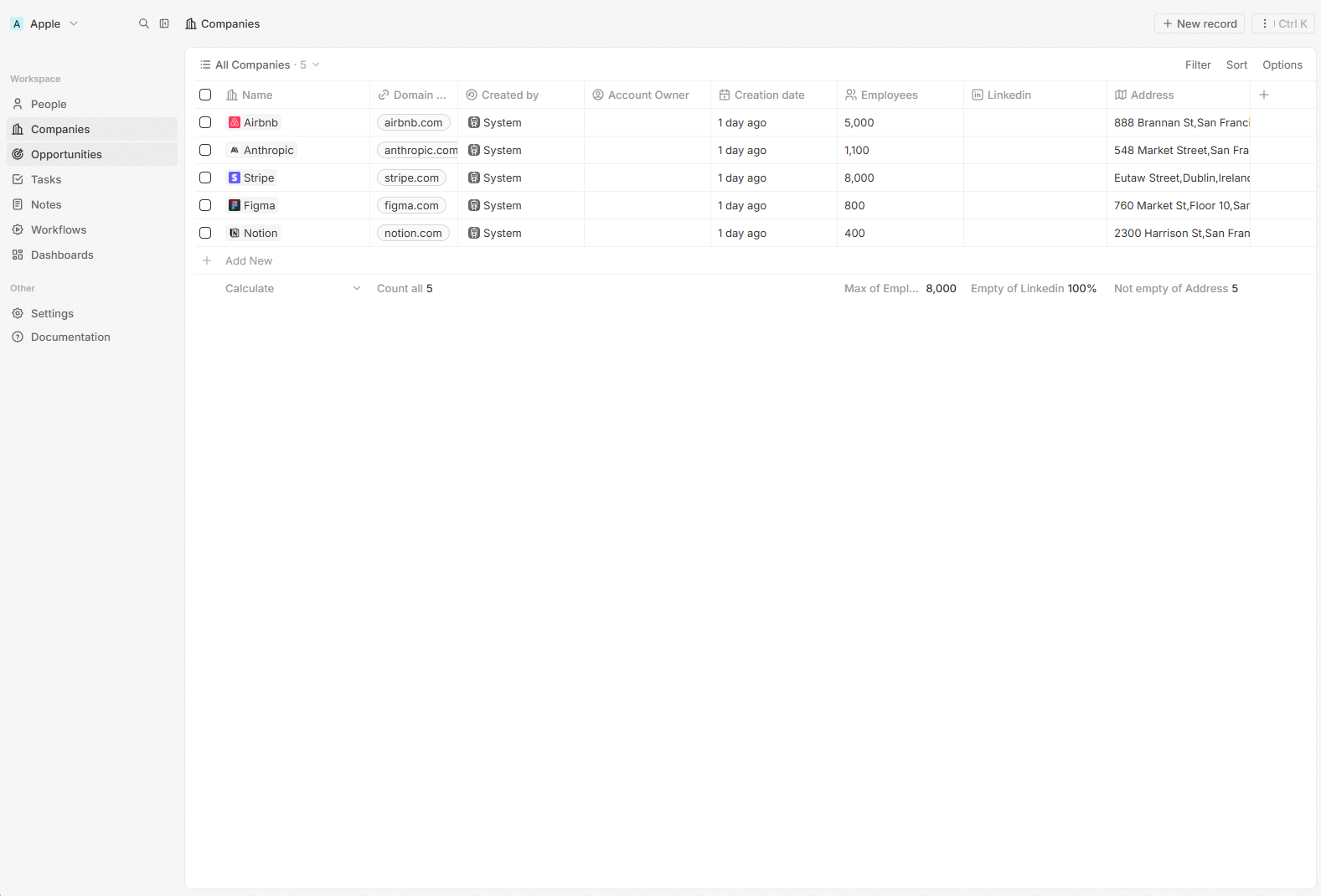1321x896 pixels.
Task: Collapse the sidebar panel icon
Action: 164,23
